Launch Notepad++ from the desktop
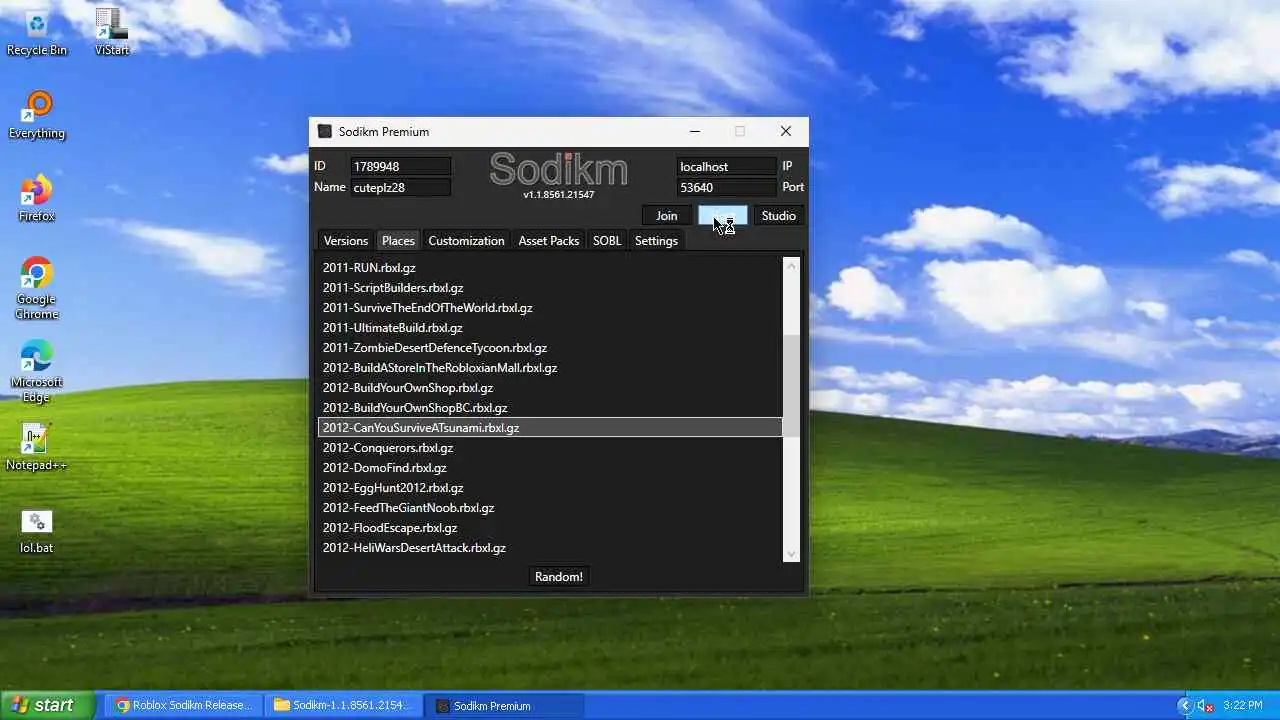Screen dimensions: 1280x720 [x=37, y=447]
